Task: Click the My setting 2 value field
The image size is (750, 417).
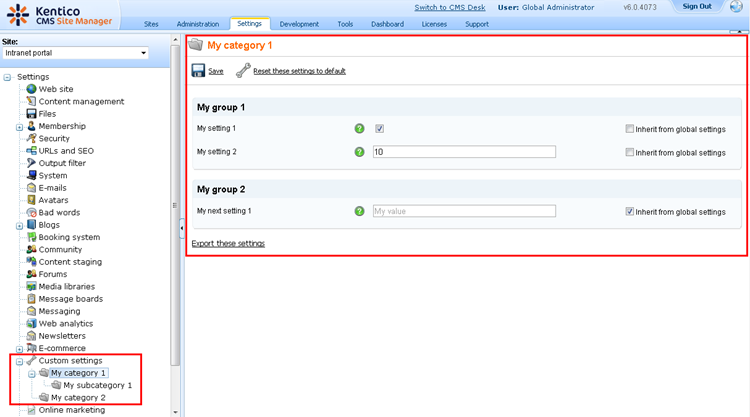Action: (x=464, y=152)
